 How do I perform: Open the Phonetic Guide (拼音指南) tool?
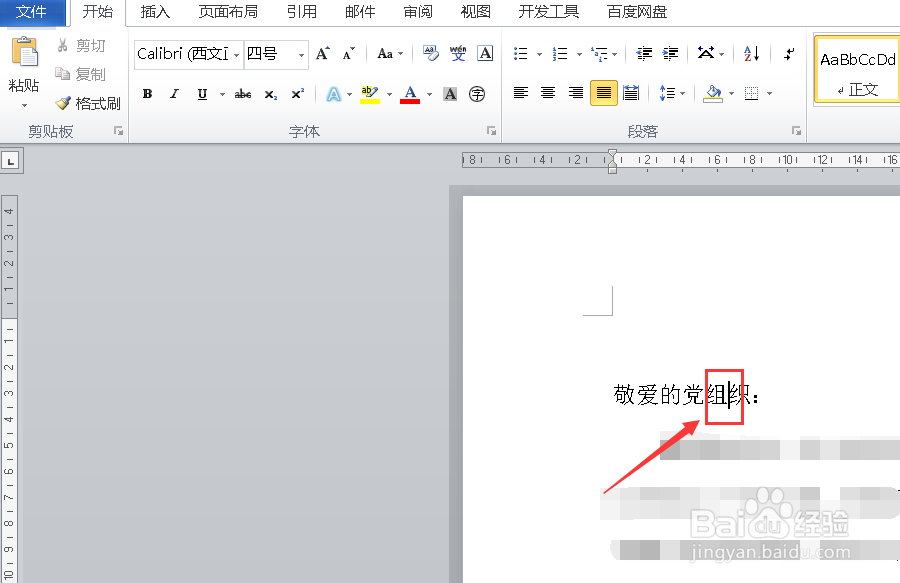[457, 53]
